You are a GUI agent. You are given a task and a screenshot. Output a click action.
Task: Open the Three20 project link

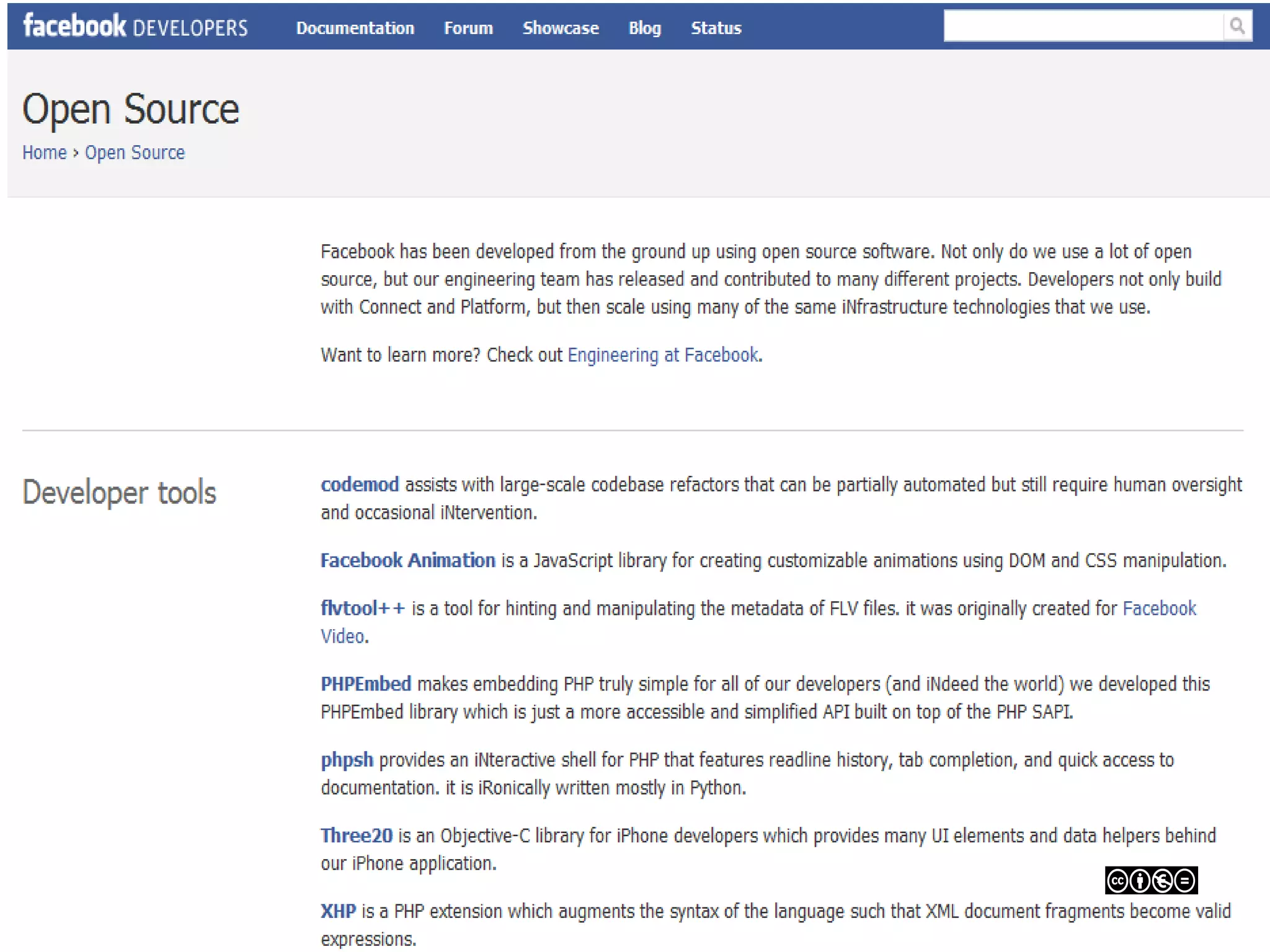(x=356, y=835)
